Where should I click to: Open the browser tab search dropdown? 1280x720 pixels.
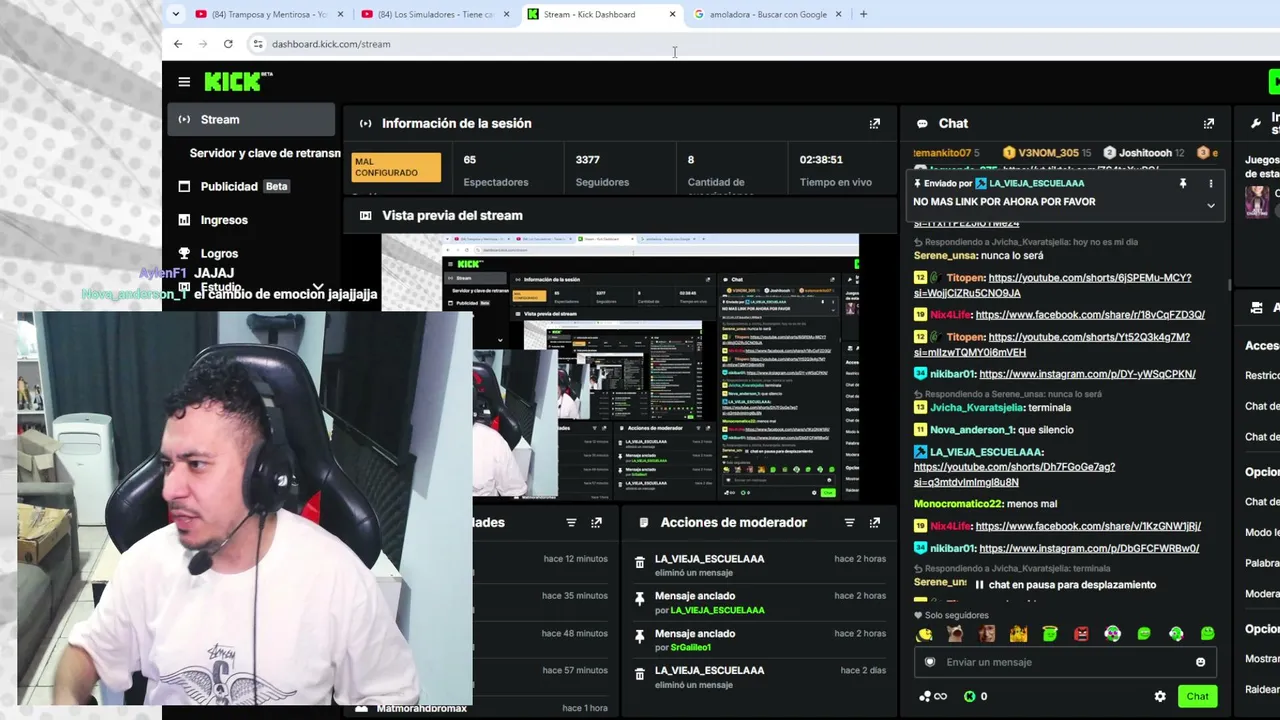coord(176,14)
